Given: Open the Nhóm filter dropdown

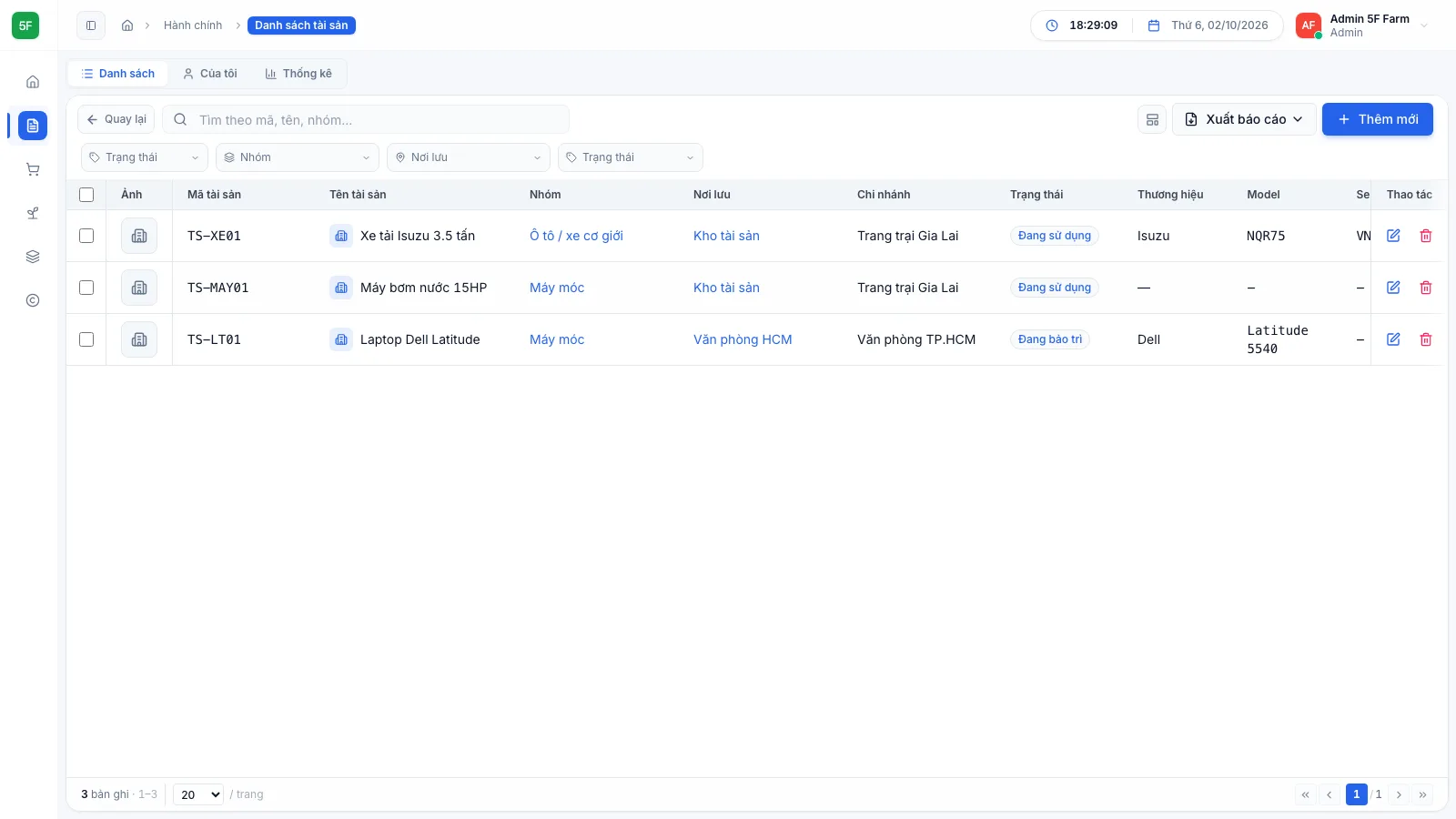Looking at the screenshot, I should pyautogui.click(x=298, y=157).
